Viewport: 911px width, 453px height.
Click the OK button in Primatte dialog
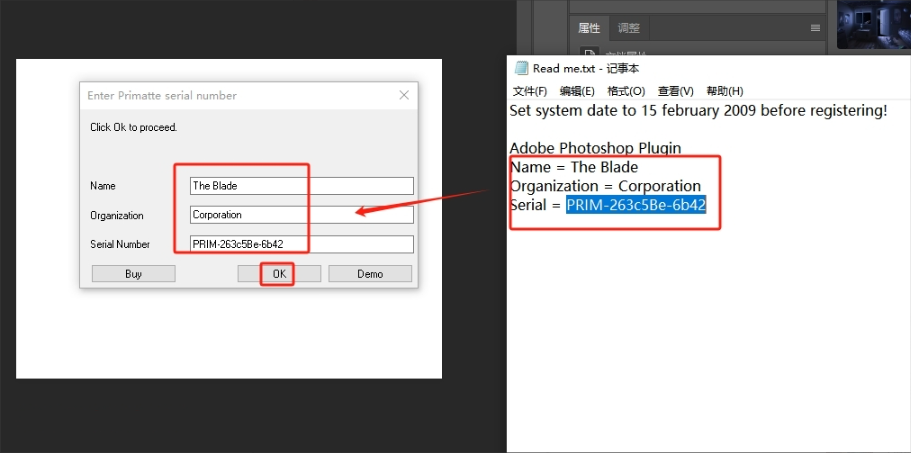279,274
